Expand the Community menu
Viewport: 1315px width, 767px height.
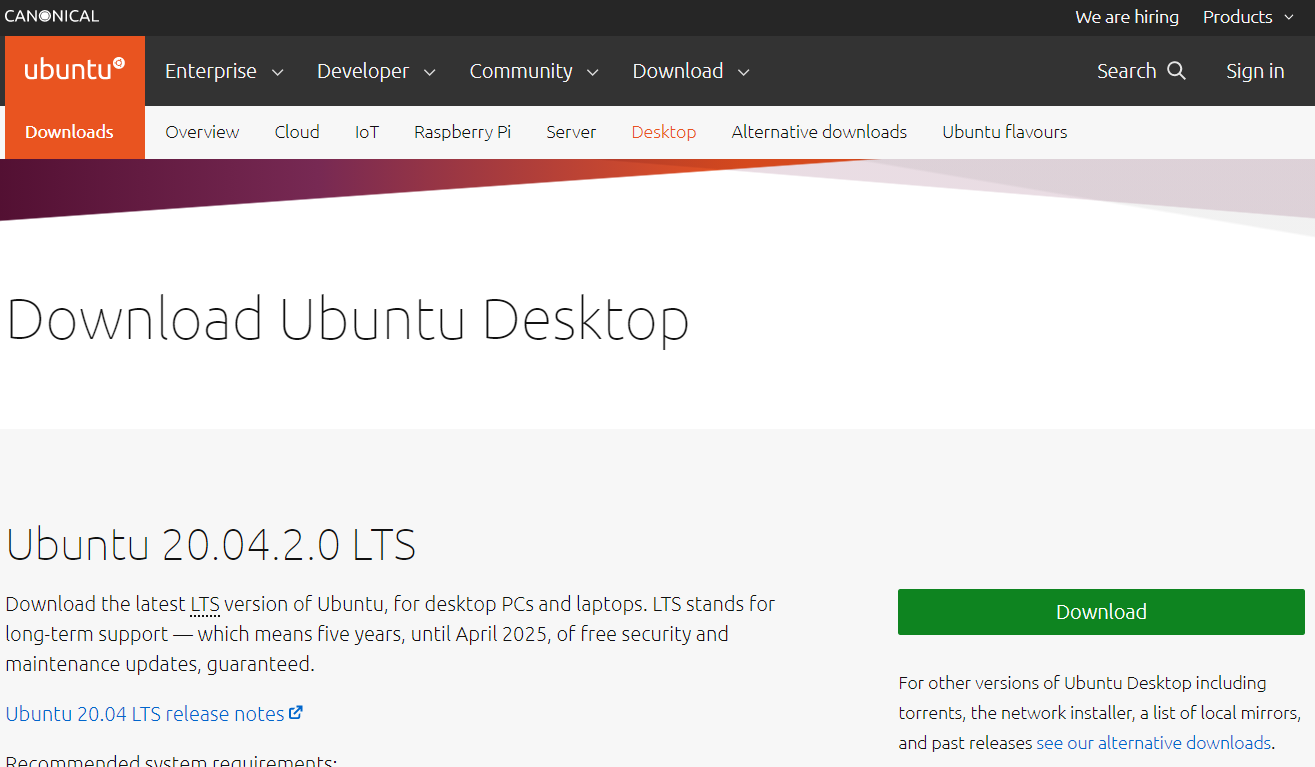[x=534, y=71]
